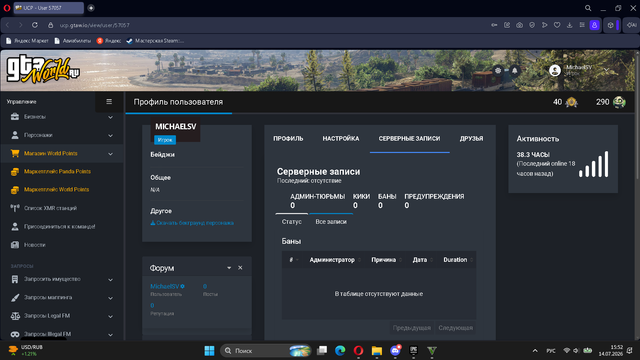Open new browser tab
640x360 pixels.
click(x=91, y=8)
